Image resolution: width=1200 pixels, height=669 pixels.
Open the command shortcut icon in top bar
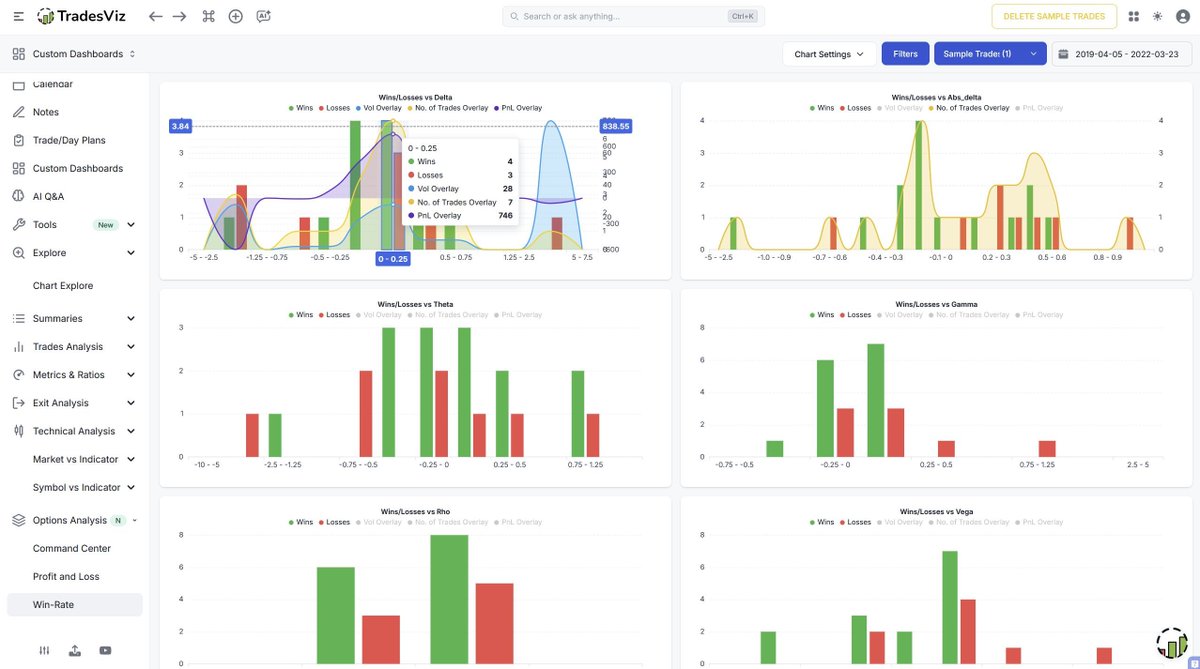pos(208,16)
